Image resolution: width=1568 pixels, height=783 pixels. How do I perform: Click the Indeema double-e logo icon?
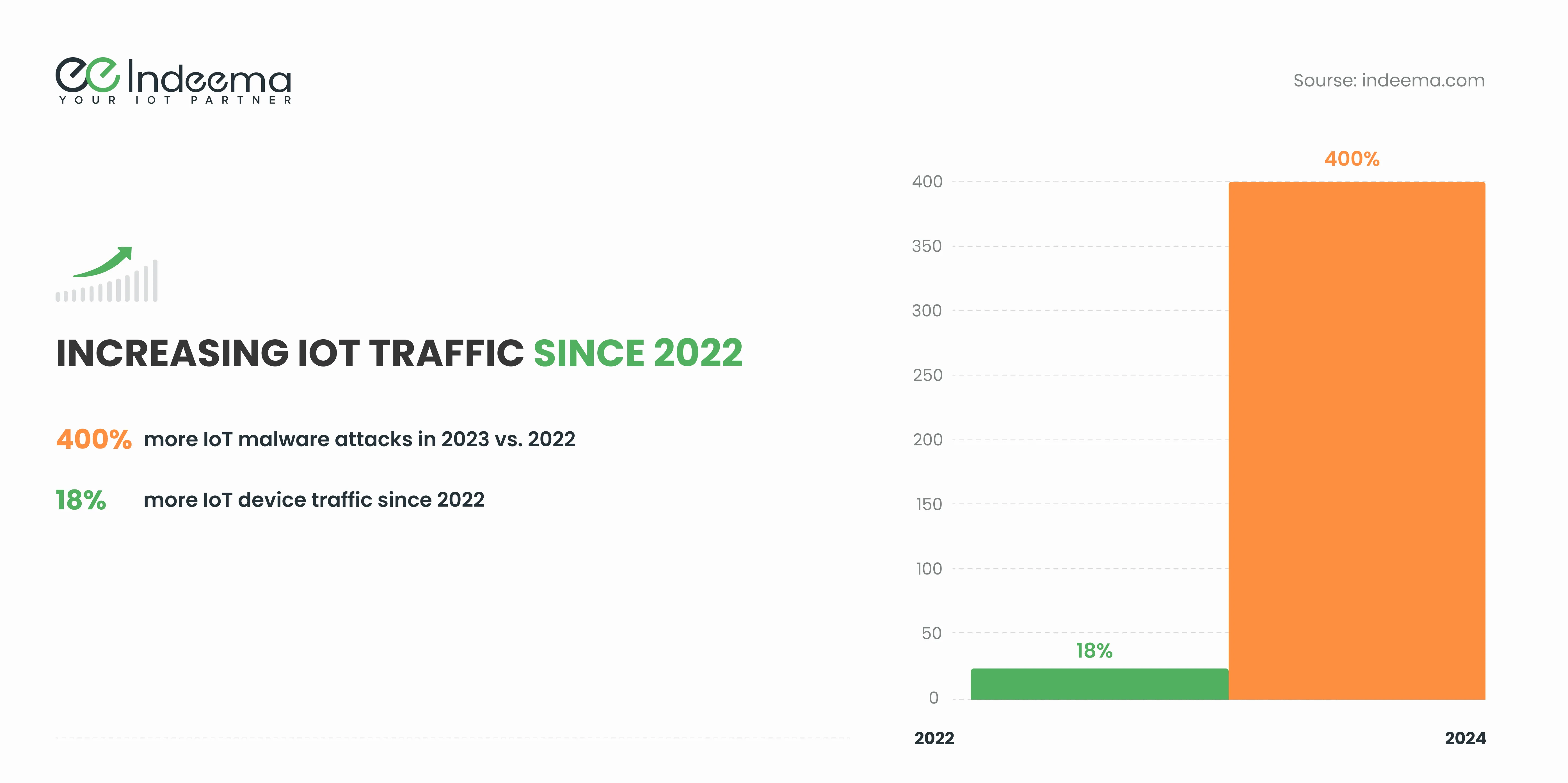[x=87, y=75]
